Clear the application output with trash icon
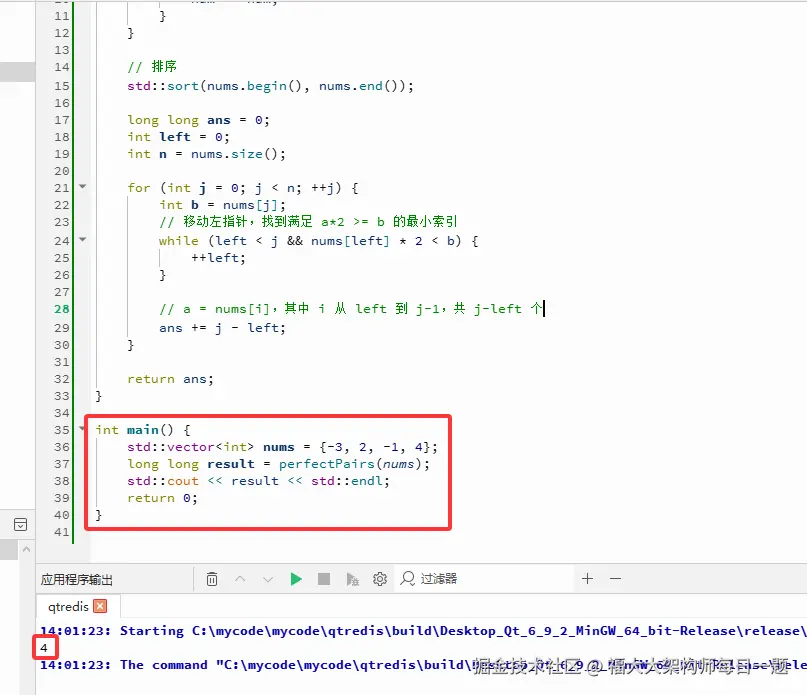Screen dimensions: 807x695 212,579
